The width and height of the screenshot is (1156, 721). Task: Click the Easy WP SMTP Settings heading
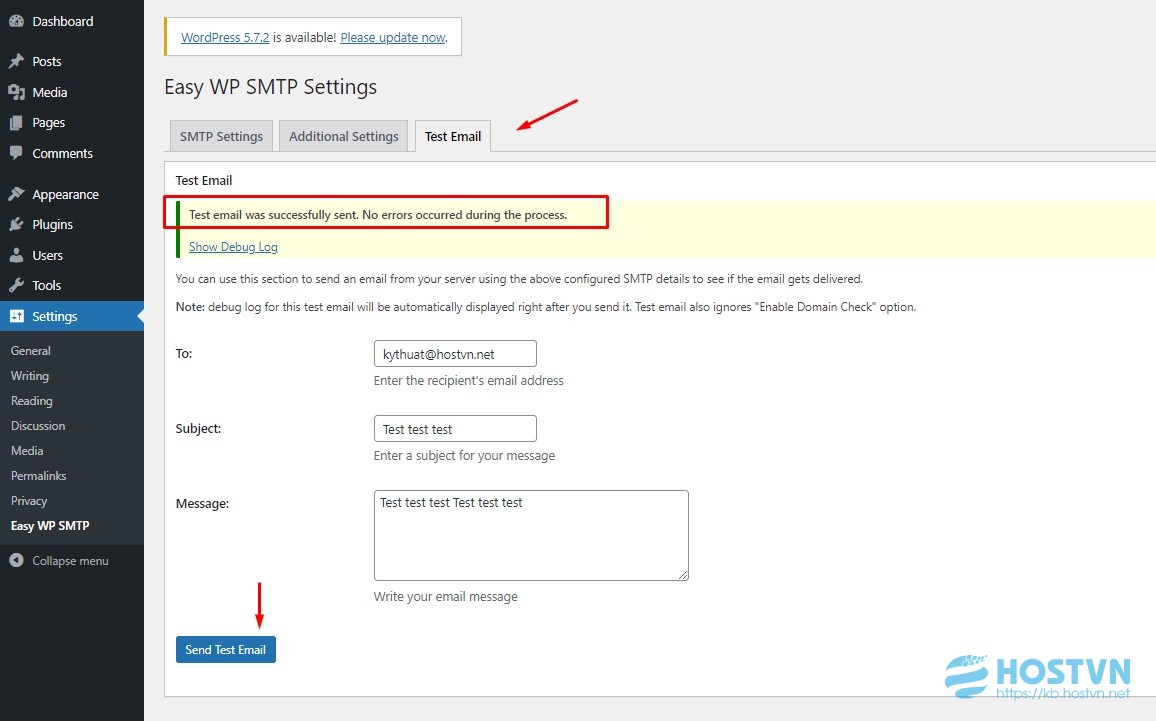(271, 87)
